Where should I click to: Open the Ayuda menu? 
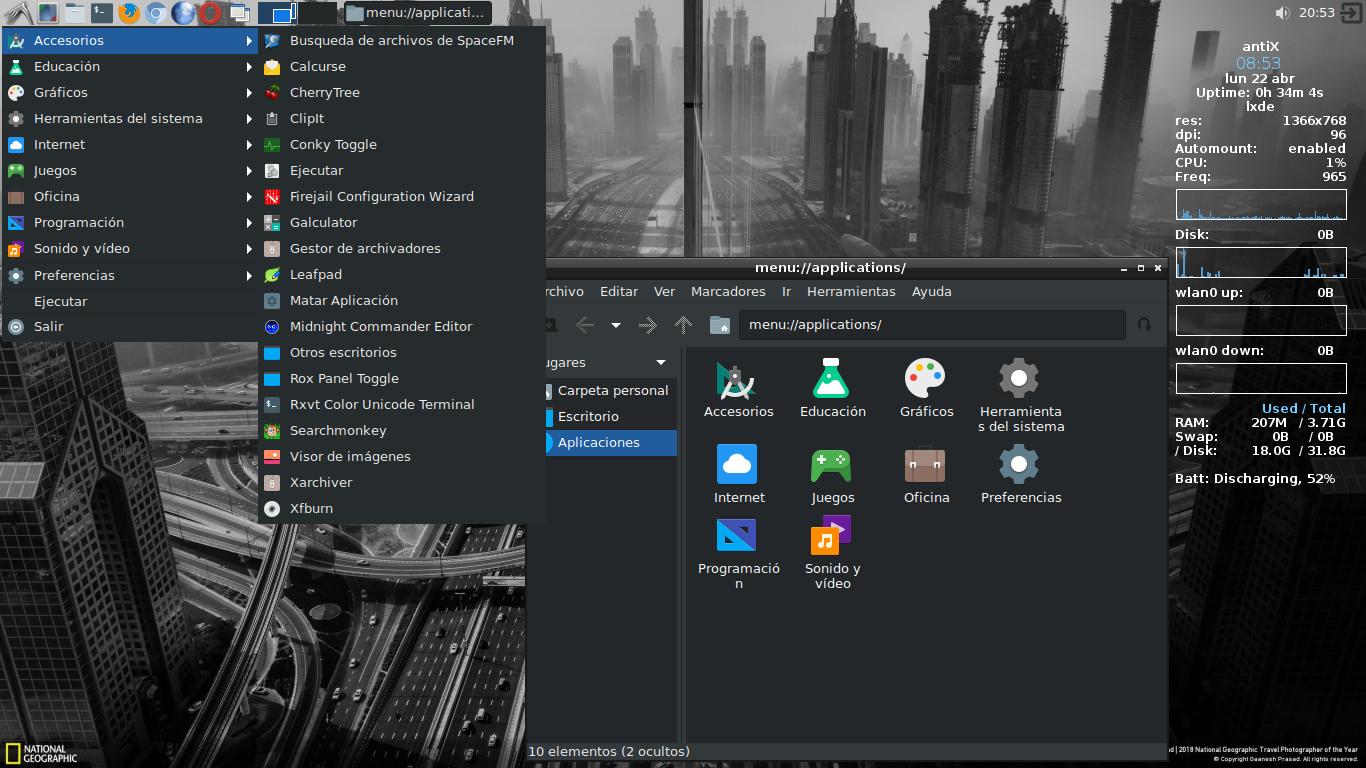[932, 292]
